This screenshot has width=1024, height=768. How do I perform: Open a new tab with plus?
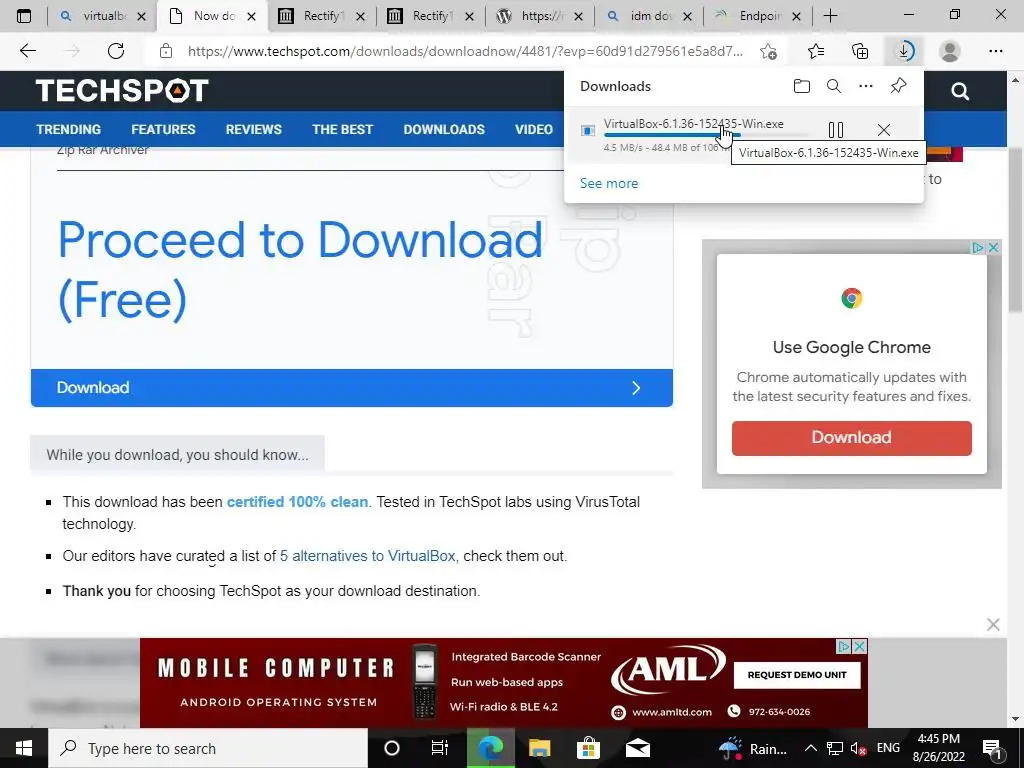(x=830, y=16)
